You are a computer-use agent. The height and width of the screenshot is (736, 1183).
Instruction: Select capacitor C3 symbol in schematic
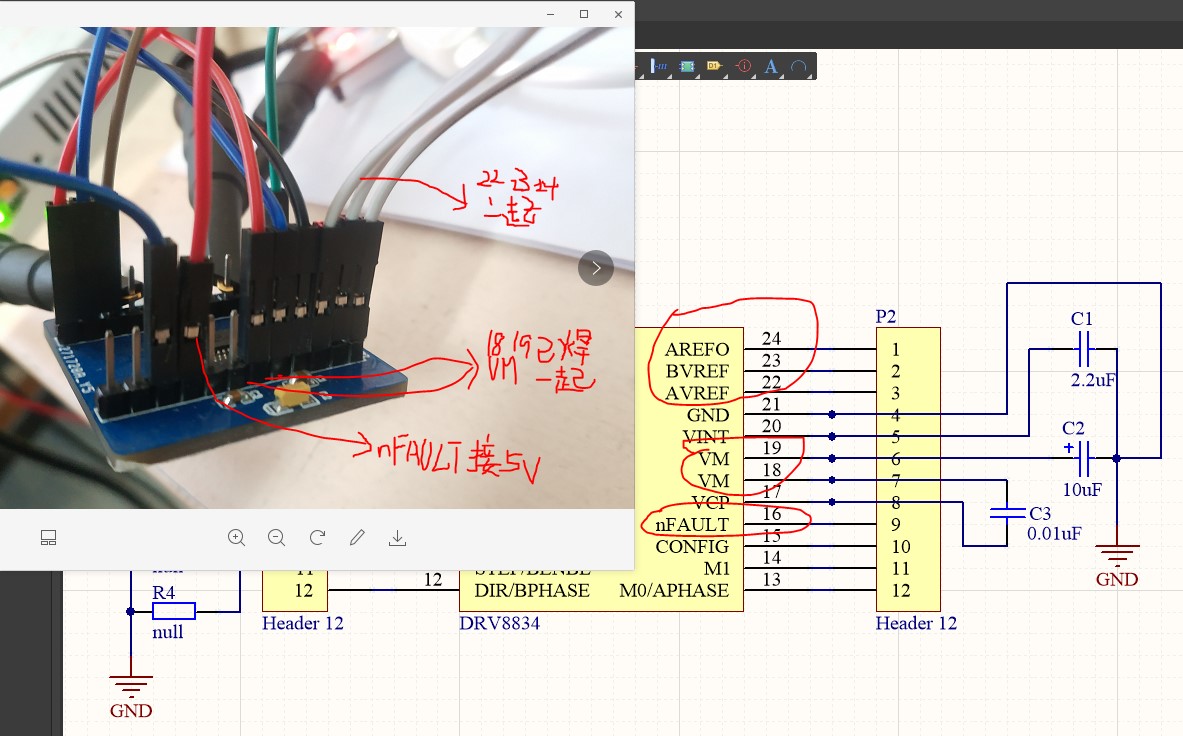1007,514
